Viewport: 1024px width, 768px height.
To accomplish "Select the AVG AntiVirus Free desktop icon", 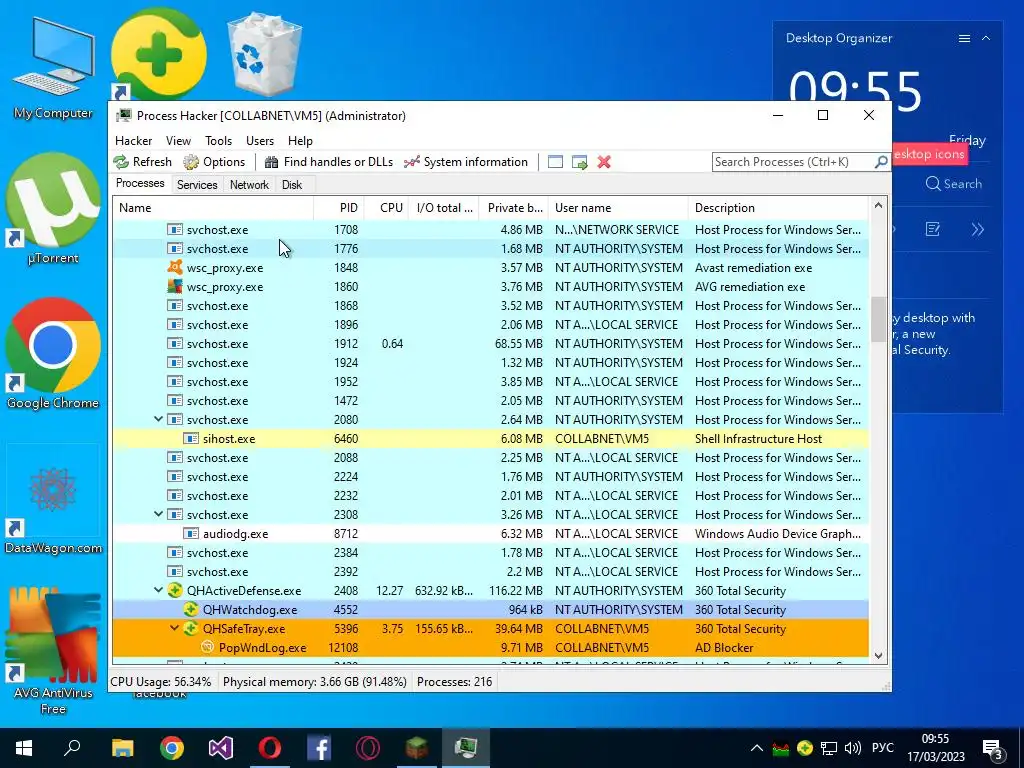I will click(x=53, y=650).
